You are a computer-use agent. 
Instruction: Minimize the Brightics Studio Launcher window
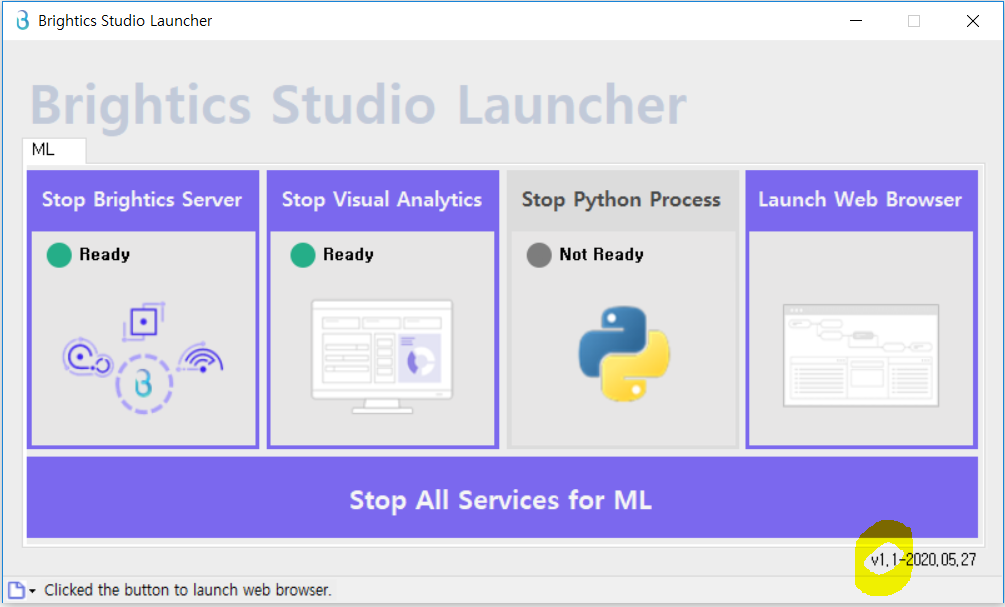pos(856,21)
